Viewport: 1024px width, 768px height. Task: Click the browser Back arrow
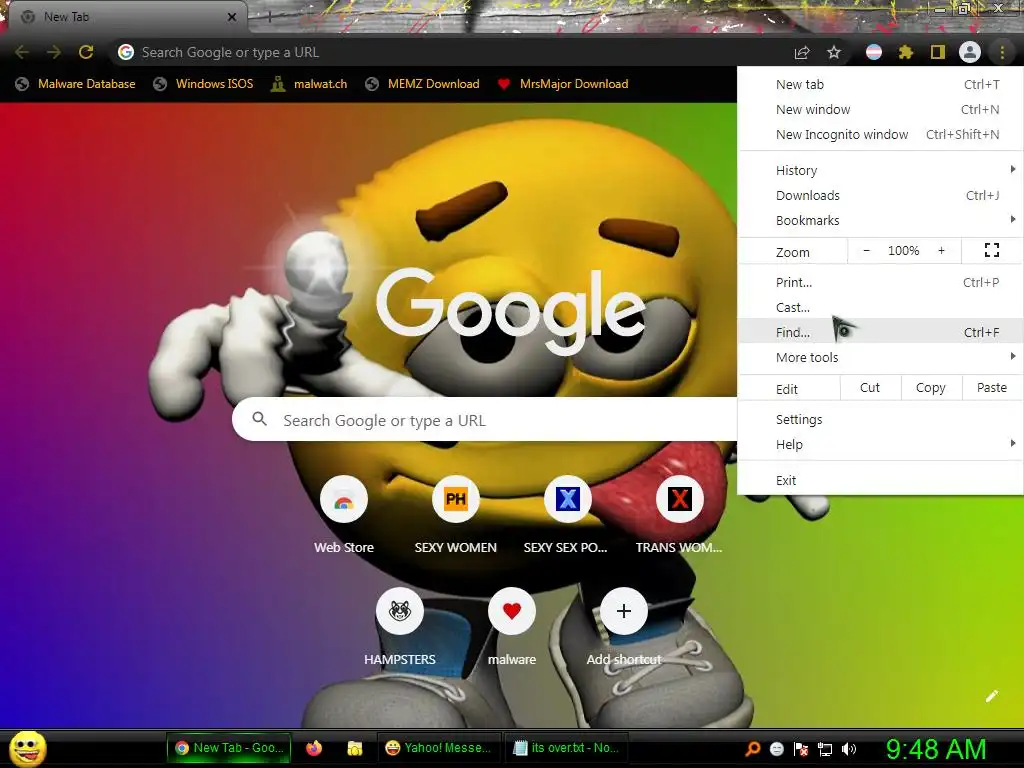click(x=22, y=52)
